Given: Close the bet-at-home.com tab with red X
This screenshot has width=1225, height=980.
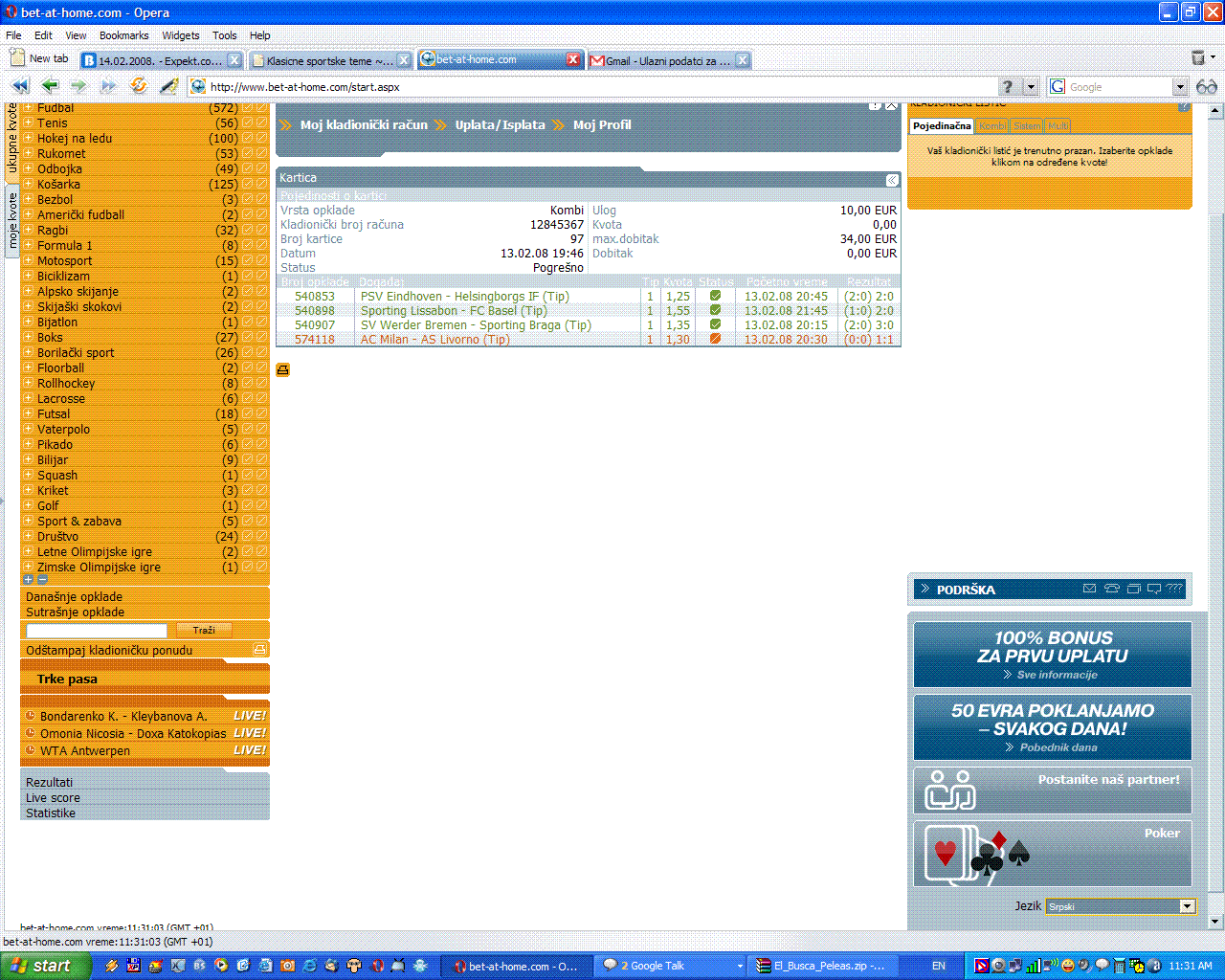Looking at the screenshot, I should click(572, 59).
